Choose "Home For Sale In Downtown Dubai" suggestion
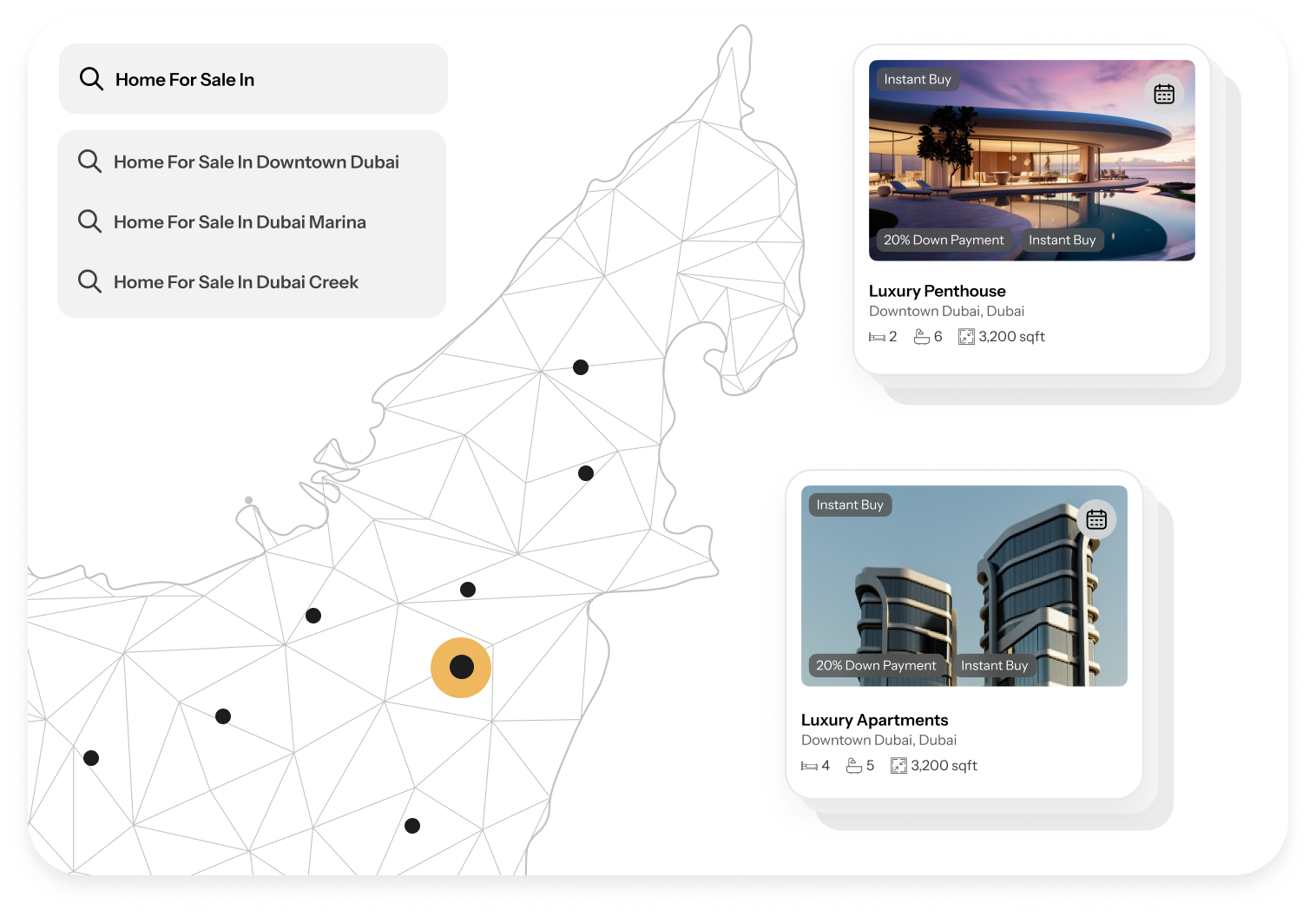The height and width of the screenshot is (917, 1316). [x=256, y=162]
